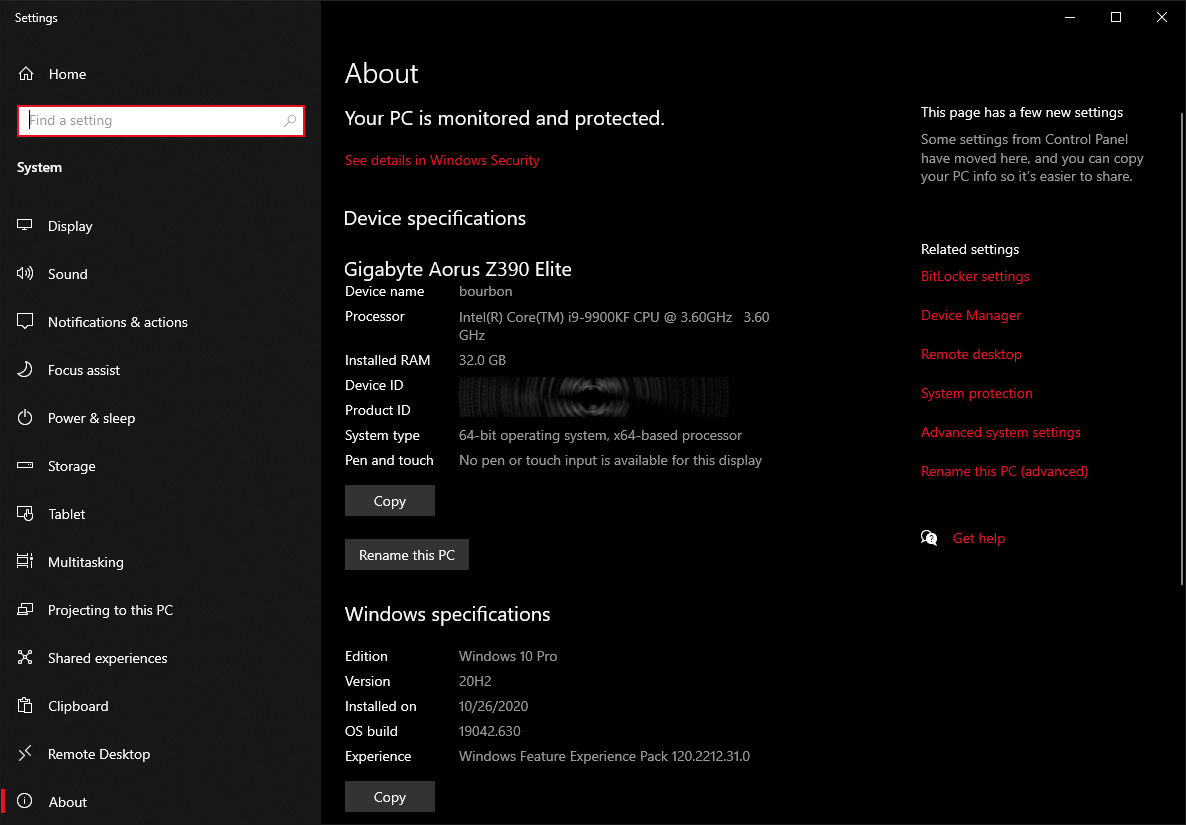
Task: Copy the device specifications
Action: click(390, 501)
